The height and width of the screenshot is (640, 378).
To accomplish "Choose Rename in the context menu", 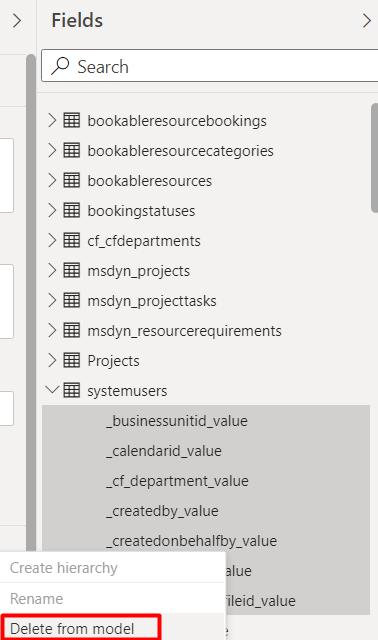I will [36, 599].
